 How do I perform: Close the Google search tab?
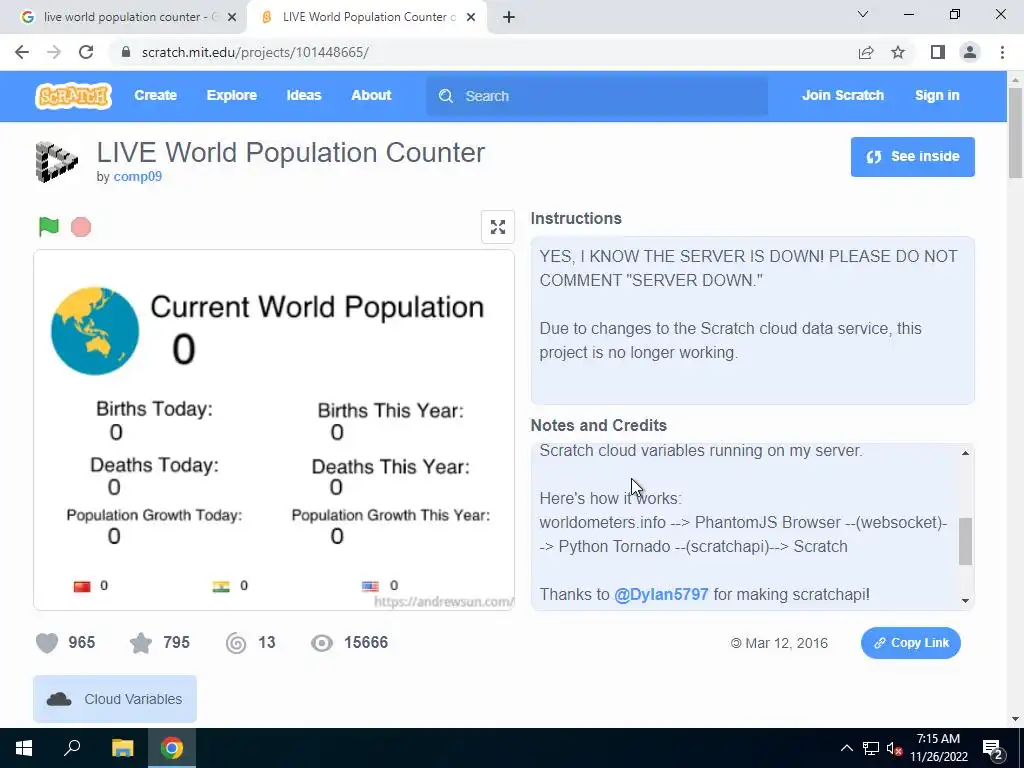pyautogui.click(x=232, y=18)
